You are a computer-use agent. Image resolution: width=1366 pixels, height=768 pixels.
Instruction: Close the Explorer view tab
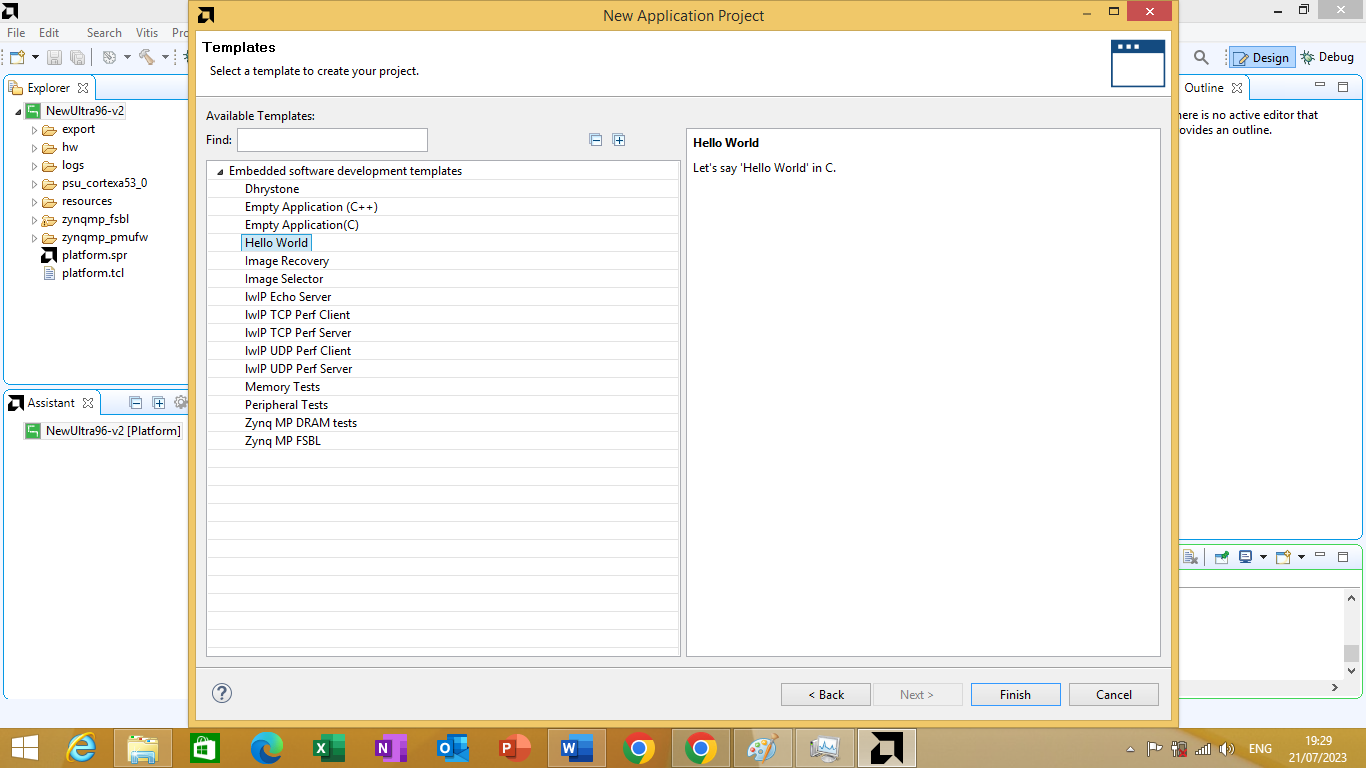[x=83, y=88]
